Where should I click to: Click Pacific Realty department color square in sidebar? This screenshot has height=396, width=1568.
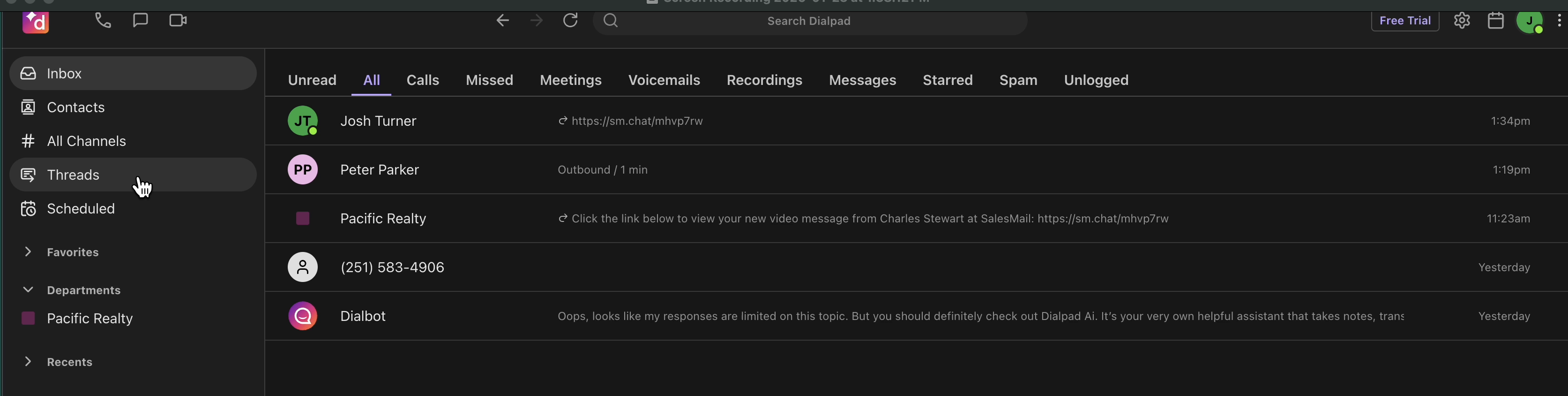pos(28,318)
